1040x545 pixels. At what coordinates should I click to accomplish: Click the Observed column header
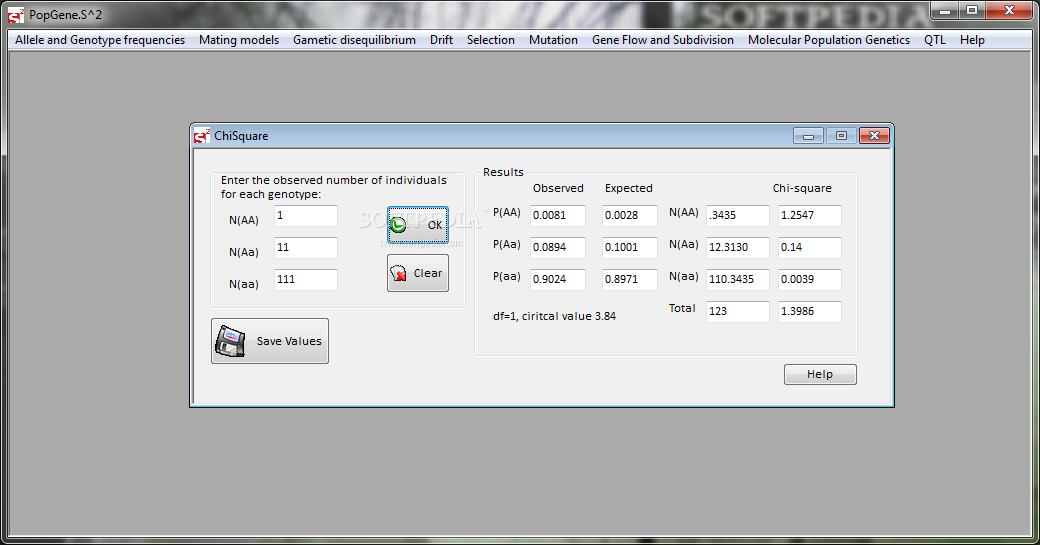coord(558,188)
